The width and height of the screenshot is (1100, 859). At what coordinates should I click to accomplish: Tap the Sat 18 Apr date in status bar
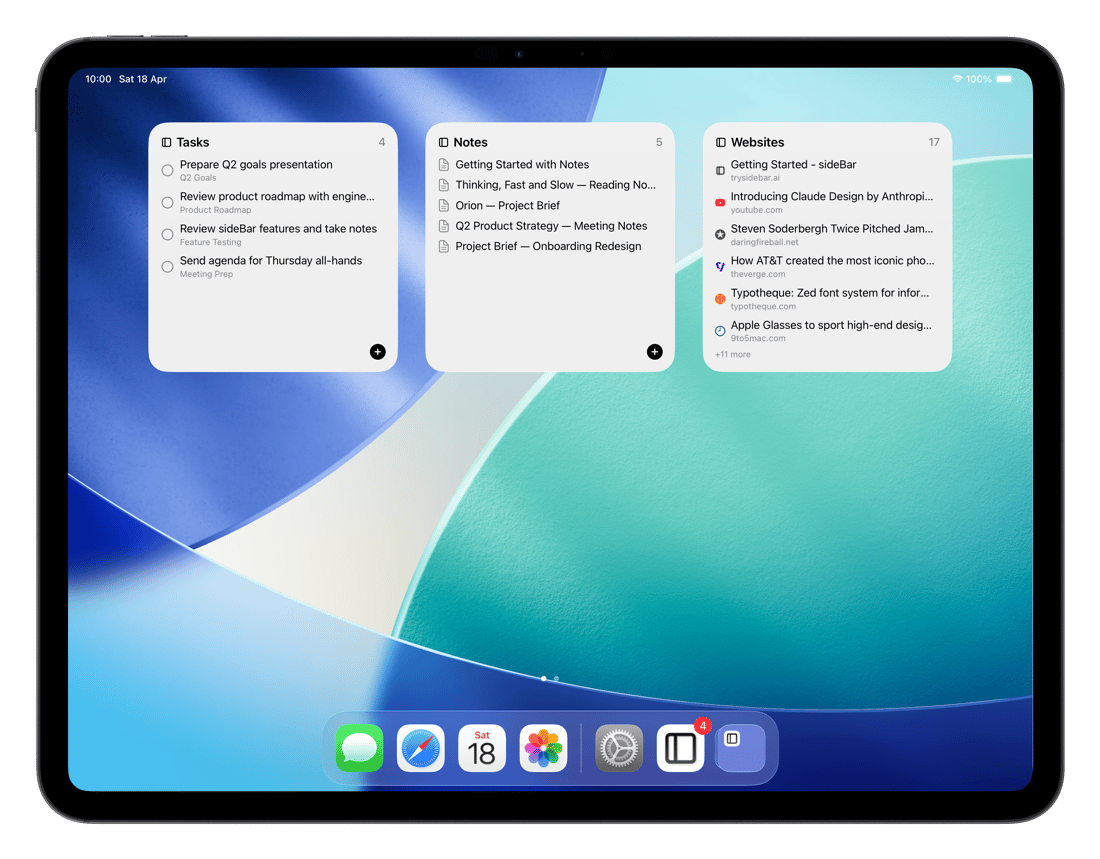coord(142,79)
